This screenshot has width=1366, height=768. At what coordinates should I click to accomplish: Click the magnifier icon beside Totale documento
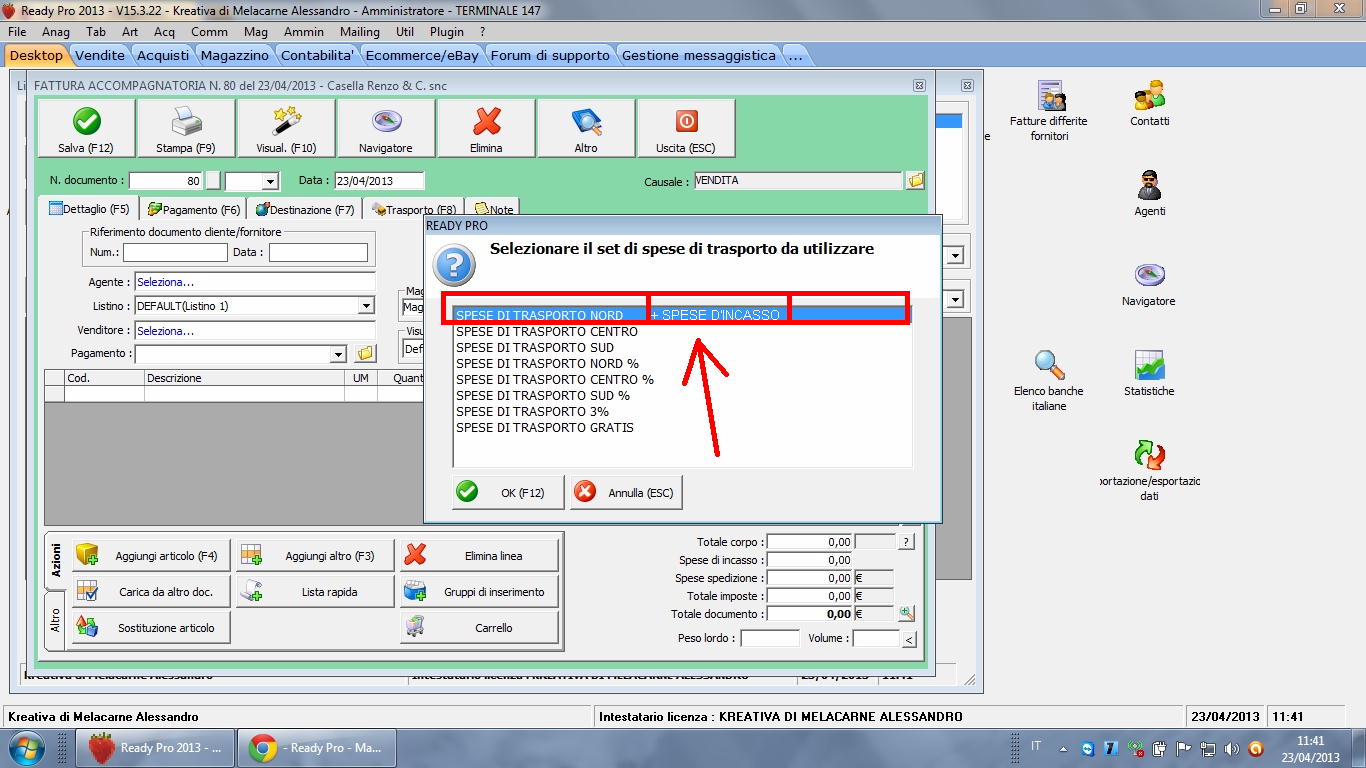click(906, 614)
